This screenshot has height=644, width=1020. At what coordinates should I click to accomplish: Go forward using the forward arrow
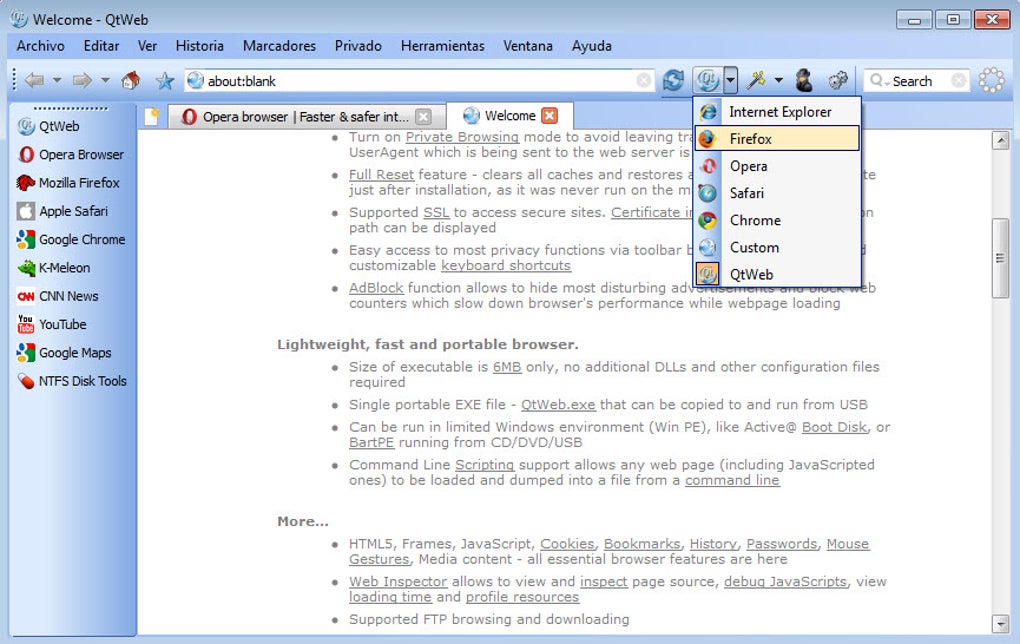click(x=82, y=81)
